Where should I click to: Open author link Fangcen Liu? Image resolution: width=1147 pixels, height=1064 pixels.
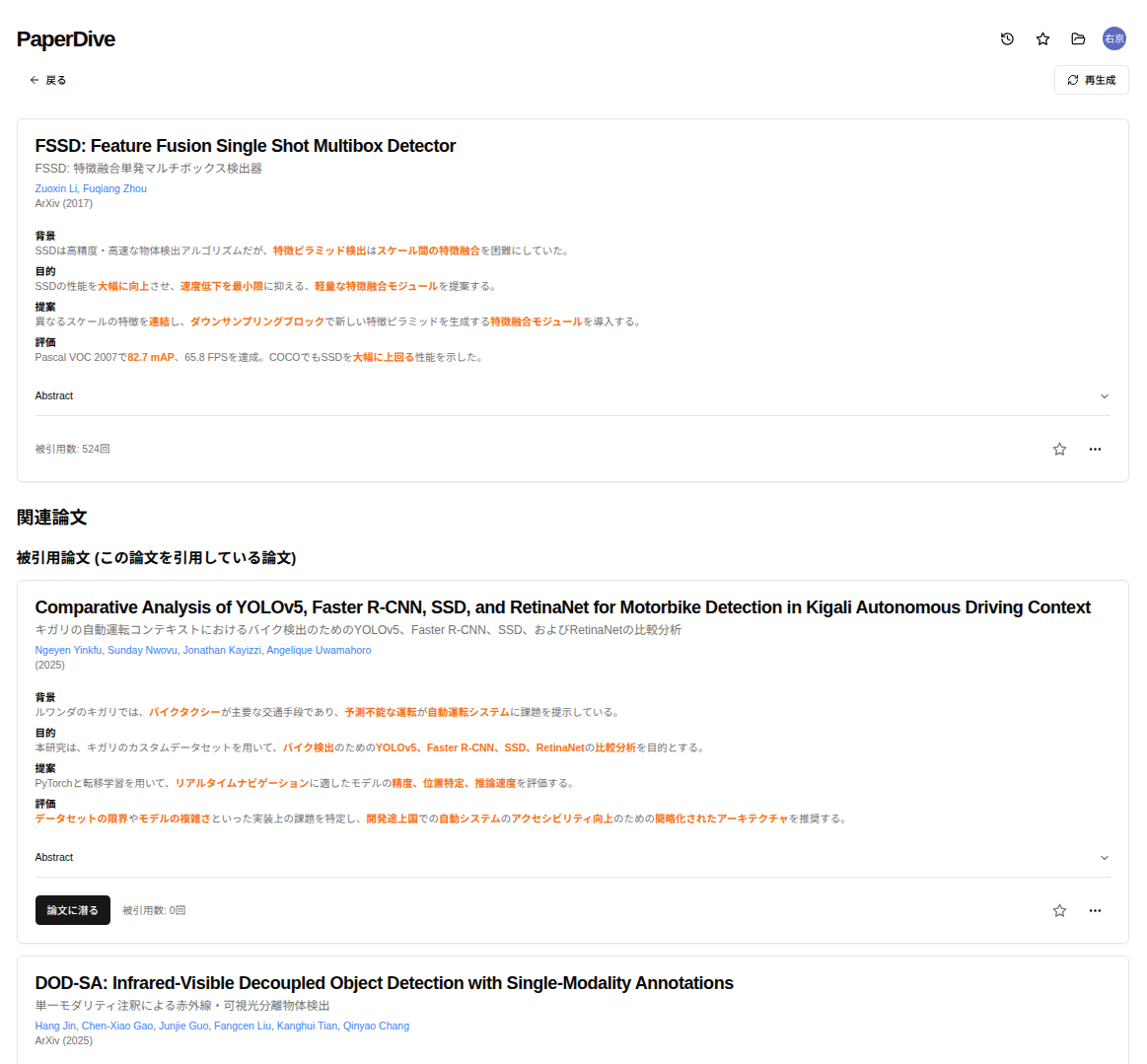click(x=243, y=1026)
